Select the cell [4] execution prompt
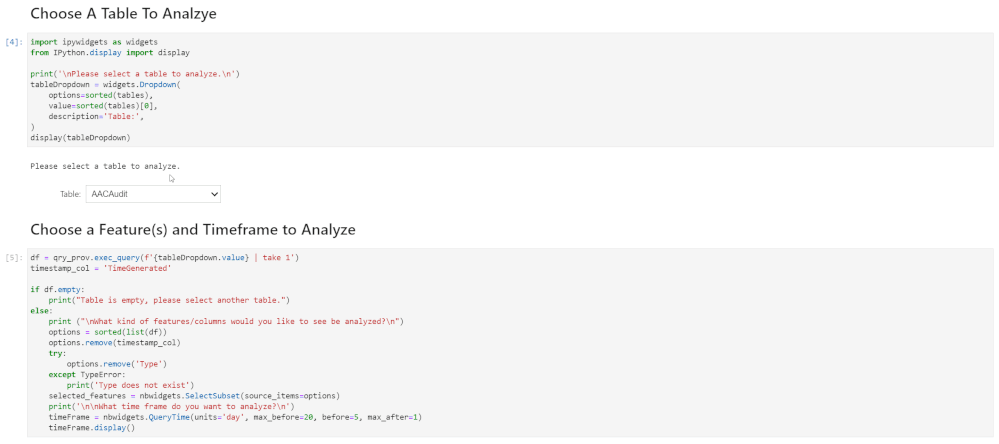The width and height of the screenshot is (999, 444). pos(14,42)
